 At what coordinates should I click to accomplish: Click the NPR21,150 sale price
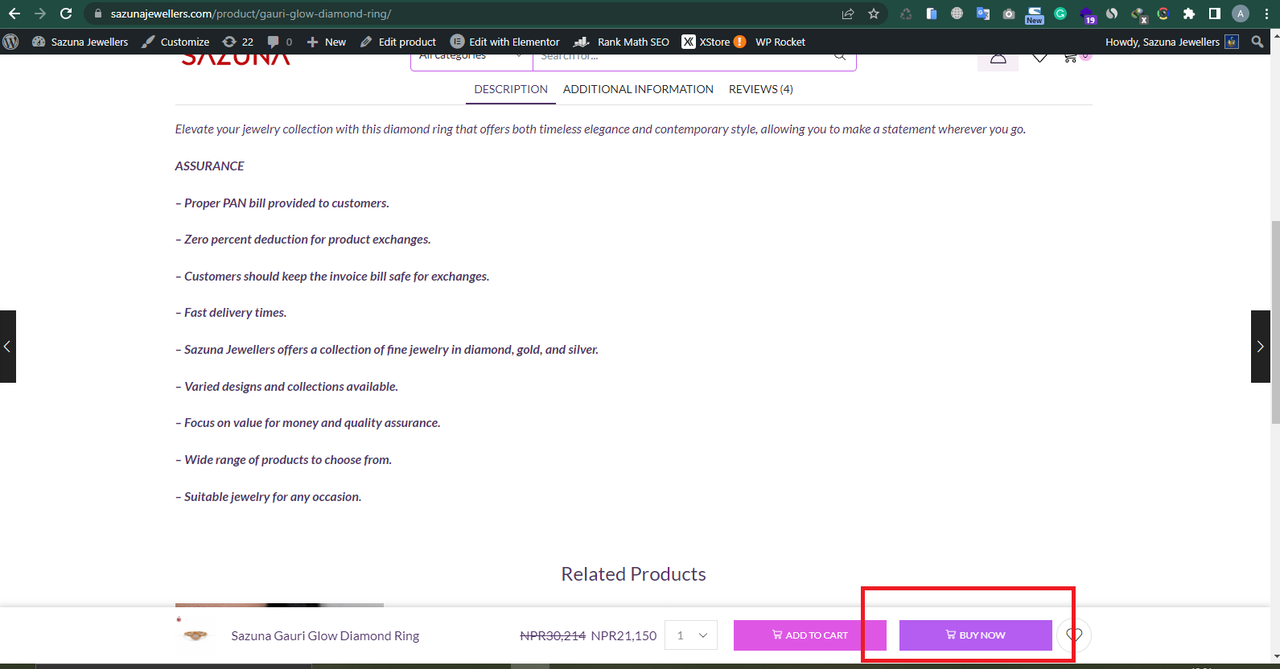click(x=624, y=635)
